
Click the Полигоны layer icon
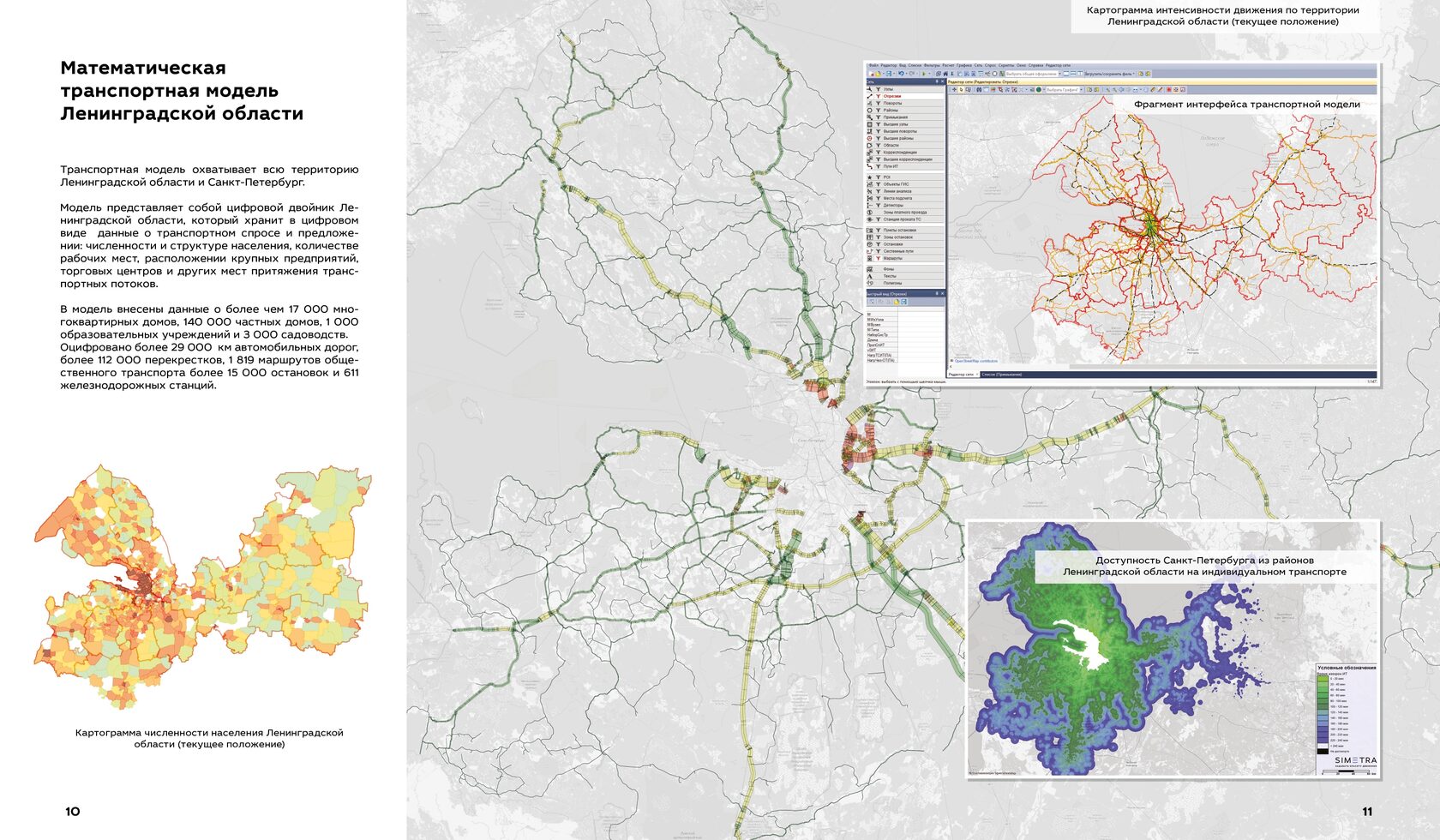click(869, 283)
